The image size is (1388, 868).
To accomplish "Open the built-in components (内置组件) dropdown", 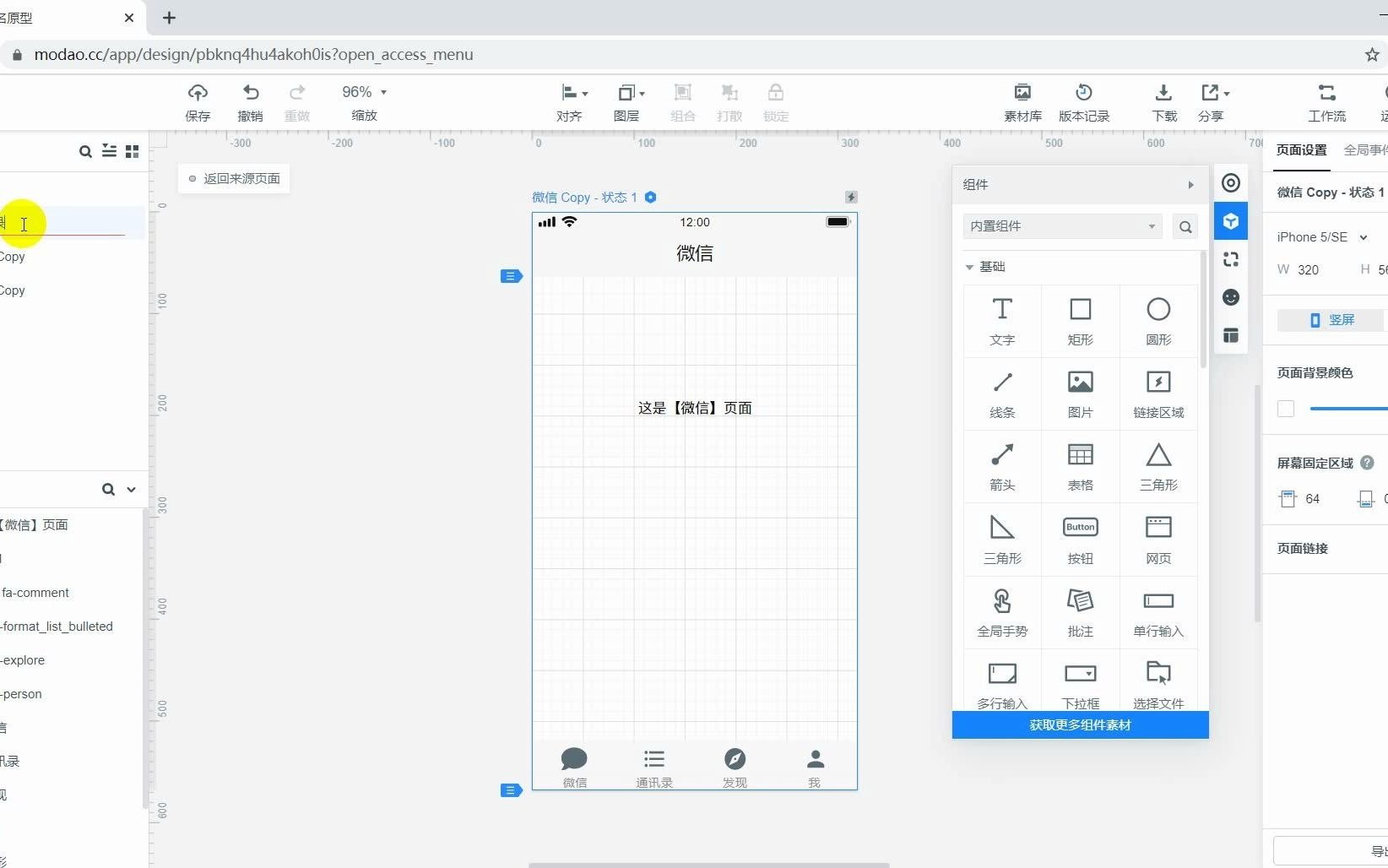I will pyautogui.click(x=1062, y=226).
